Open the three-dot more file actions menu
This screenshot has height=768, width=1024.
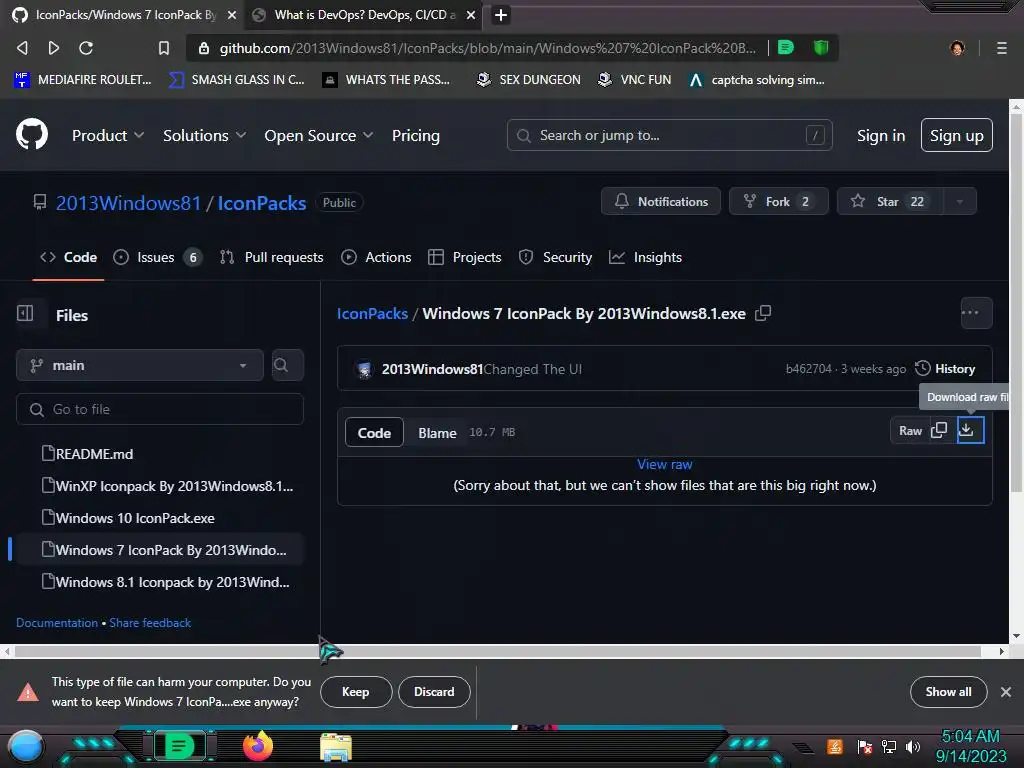(x=976, y=313)
